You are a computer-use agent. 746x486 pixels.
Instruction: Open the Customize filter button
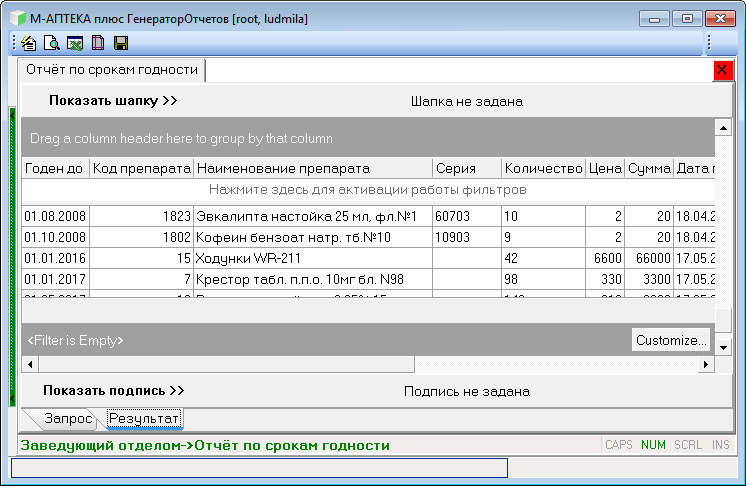[671, 340]
